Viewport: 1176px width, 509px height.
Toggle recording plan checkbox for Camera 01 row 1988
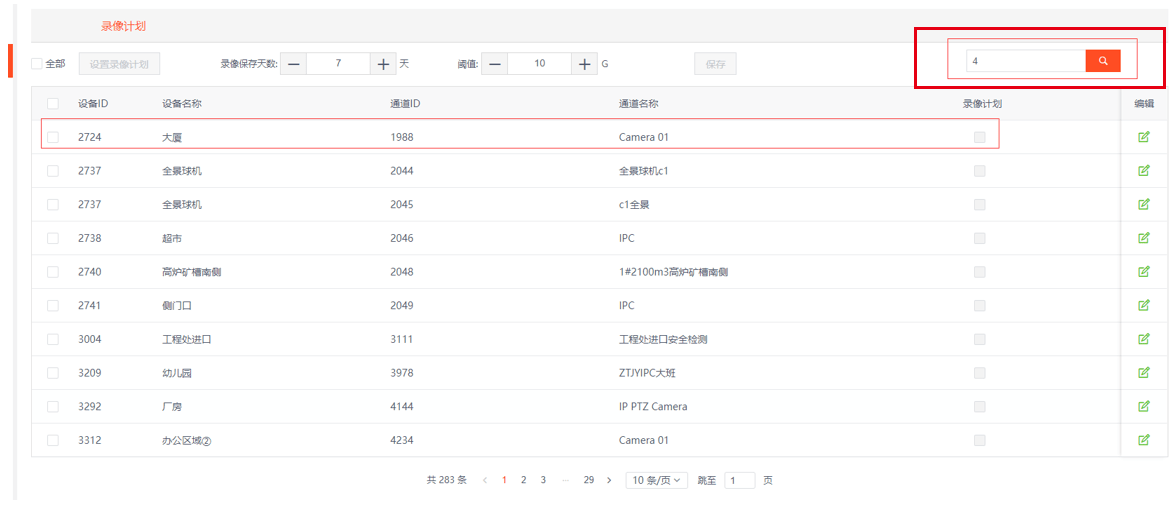pyautogui.click(x=980, y=137)
